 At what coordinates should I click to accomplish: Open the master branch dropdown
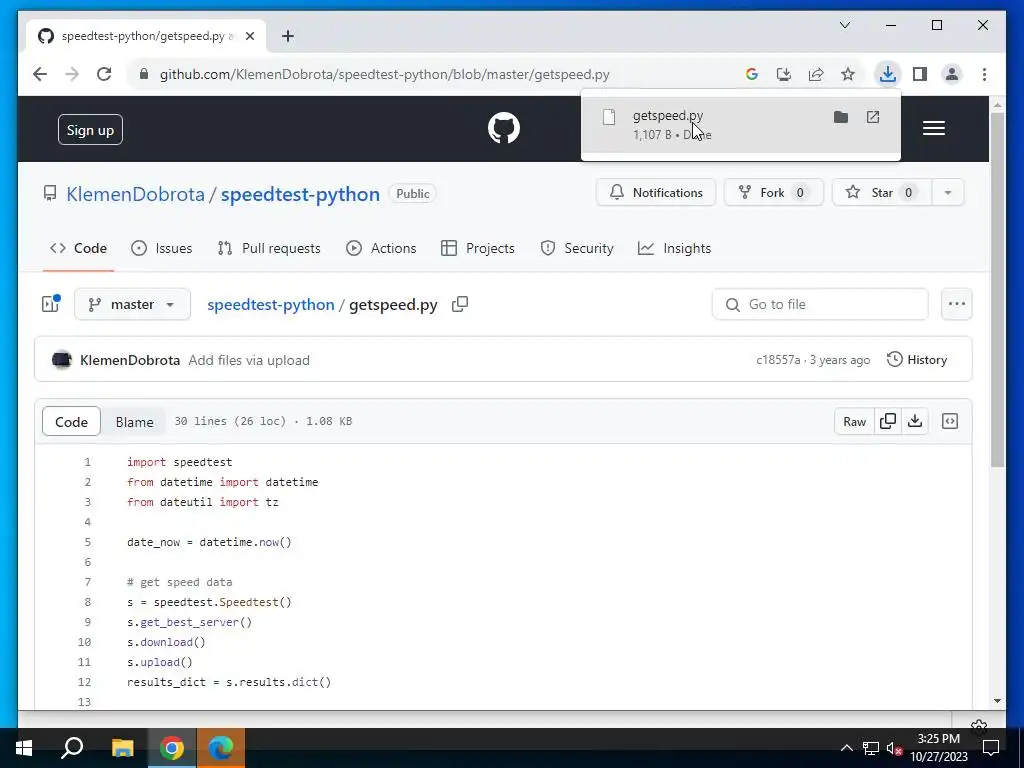[133, 304]
